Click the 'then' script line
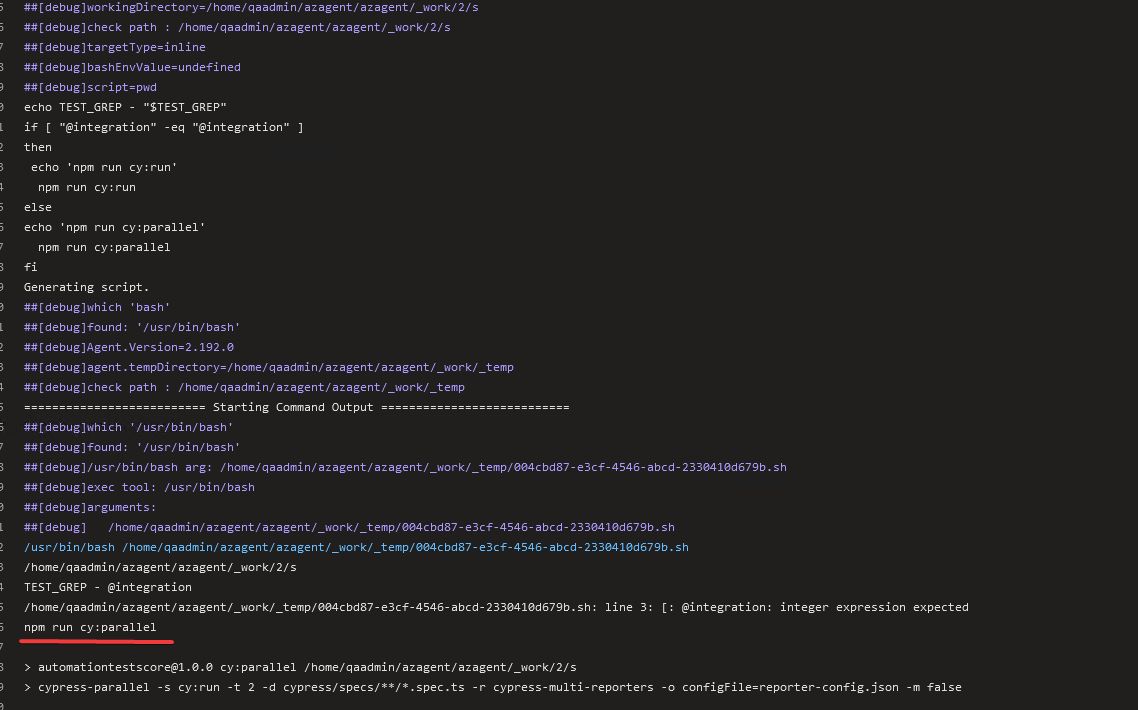Screen dimensions: 1138x710 tap(38, 147)
